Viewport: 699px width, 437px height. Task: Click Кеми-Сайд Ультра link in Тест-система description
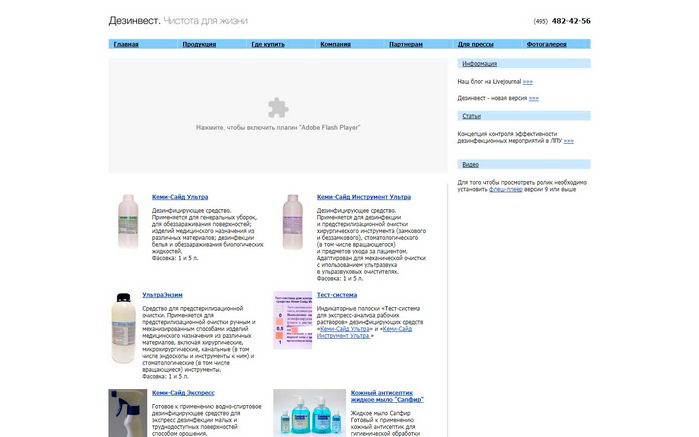pyautogui.click(x=345, y=329)
